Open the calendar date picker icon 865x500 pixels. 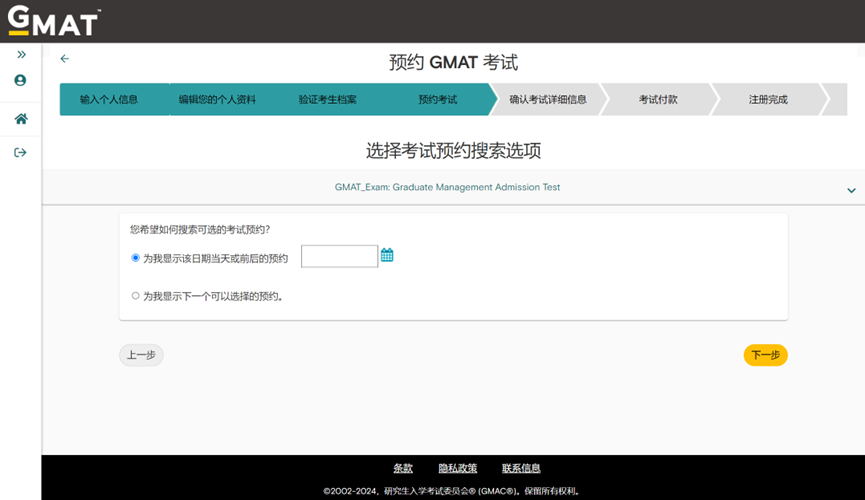tap(387, 255)
